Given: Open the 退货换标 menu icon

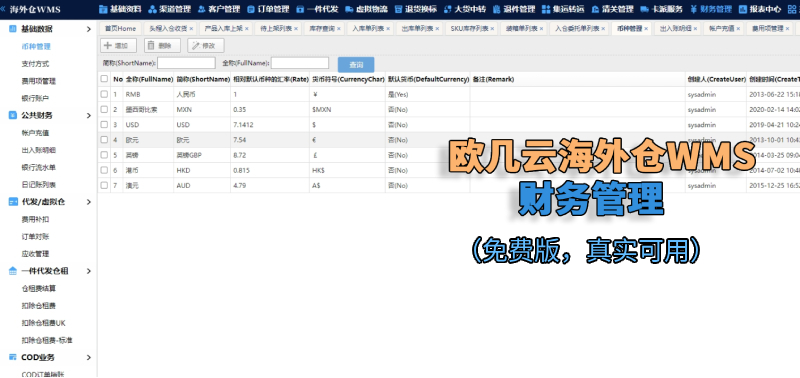Looking at the screenshot, I should tap(399, 9).
